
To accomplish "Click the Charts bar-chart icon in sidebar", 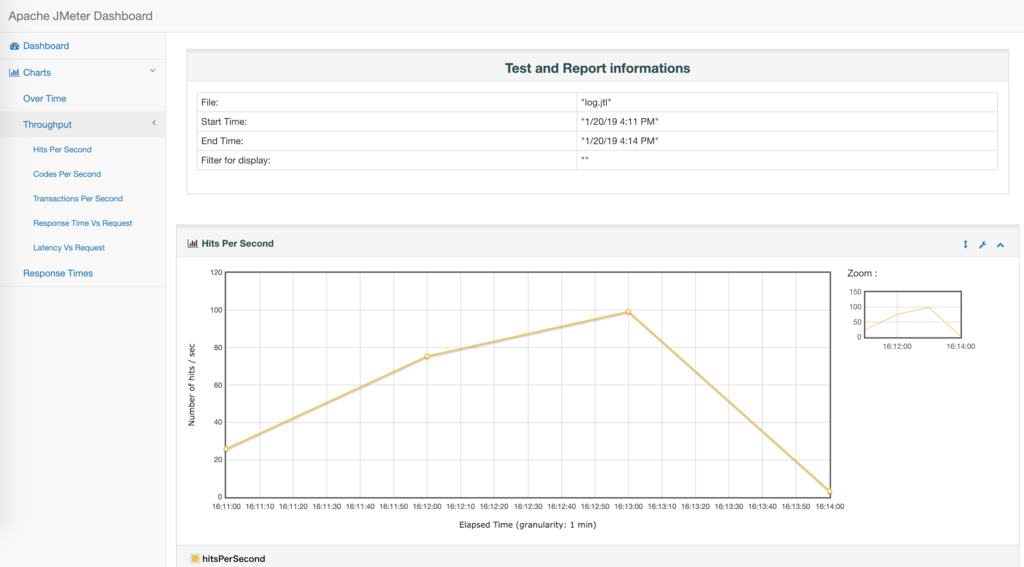I will pos(14,73).
